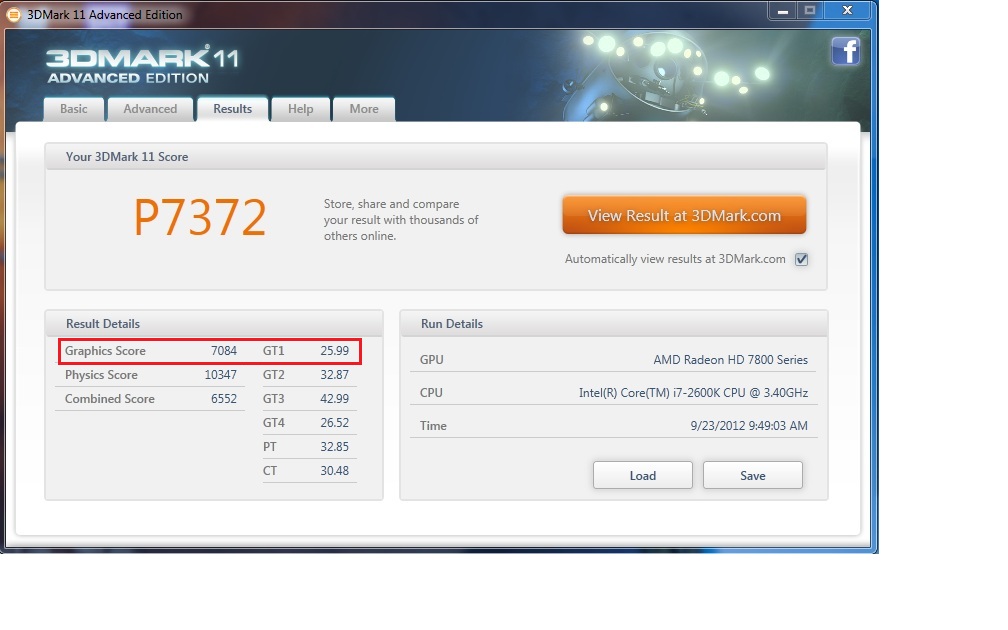Click the Combined Score value 6552
Image resolution: width=1008 pixels, height=630 pixels.
pyautogui.click(x=224, y=399)
